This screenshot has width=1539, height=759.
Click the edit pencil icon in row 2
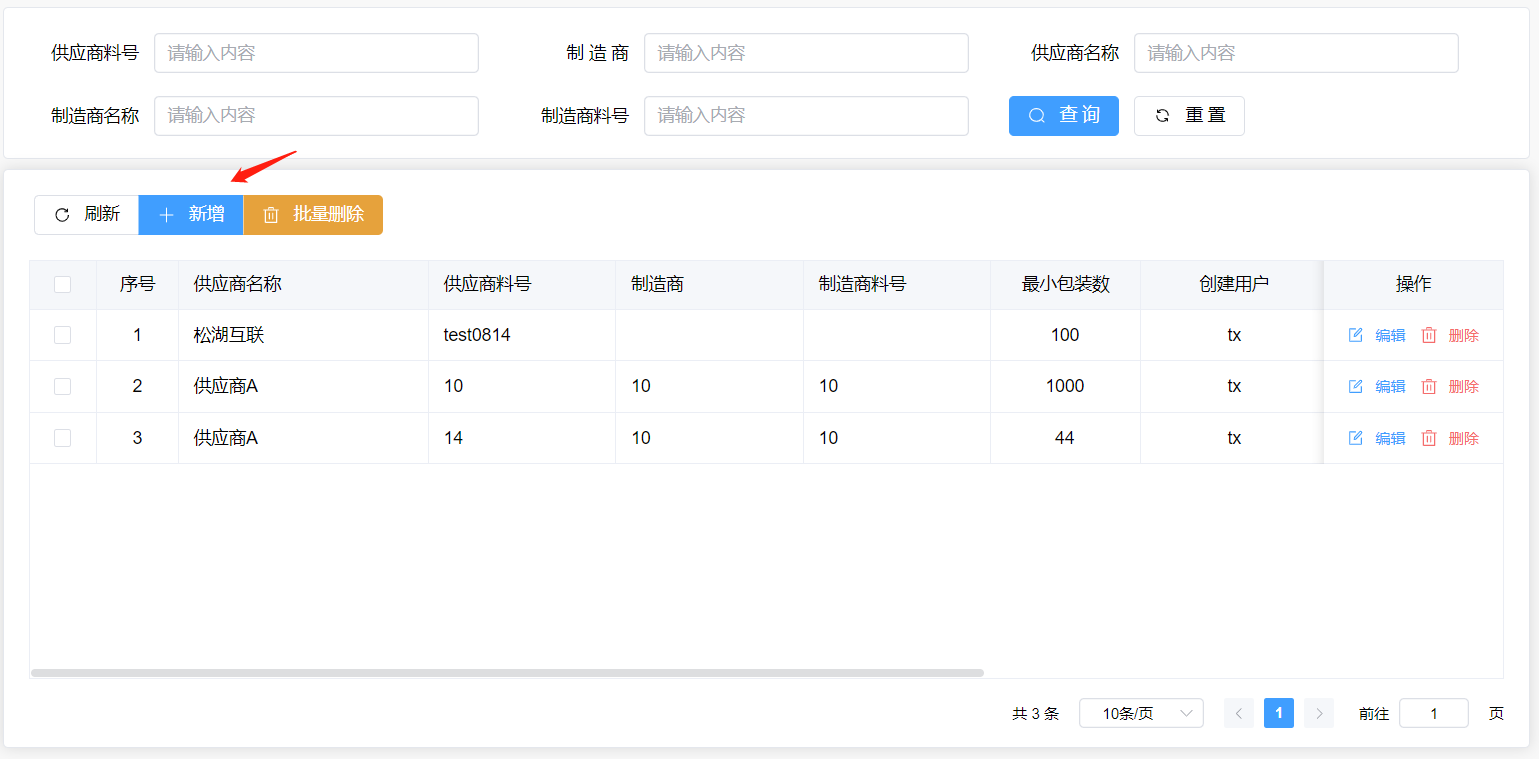1356,386
